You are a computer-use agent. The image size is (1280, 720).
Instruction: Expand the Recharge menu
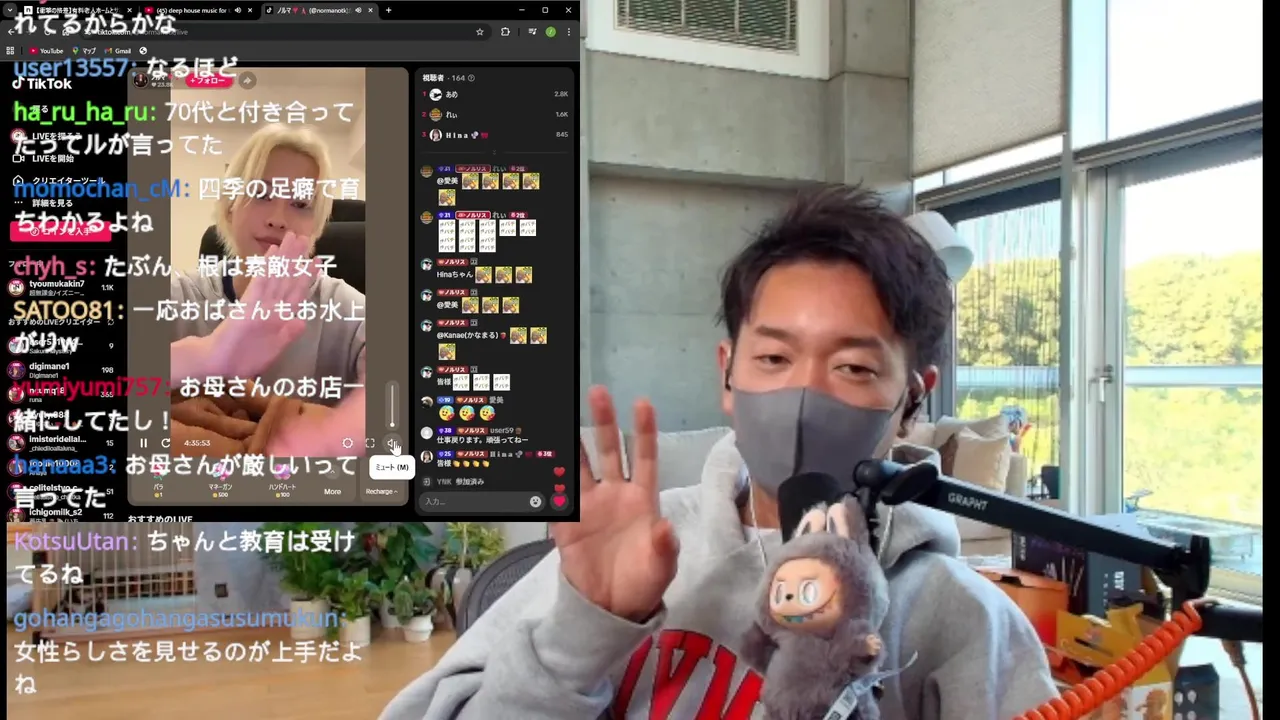(x=382, y=491)
